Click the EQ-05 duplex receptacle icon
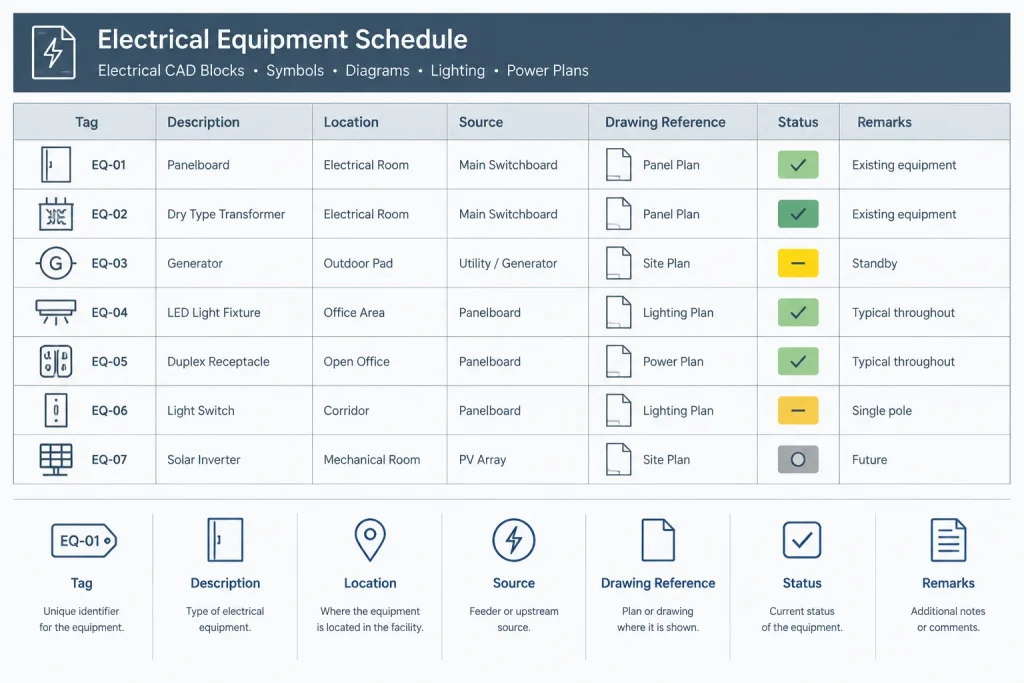Screen dimensions: 1024x683 click(x=56, y=361)
